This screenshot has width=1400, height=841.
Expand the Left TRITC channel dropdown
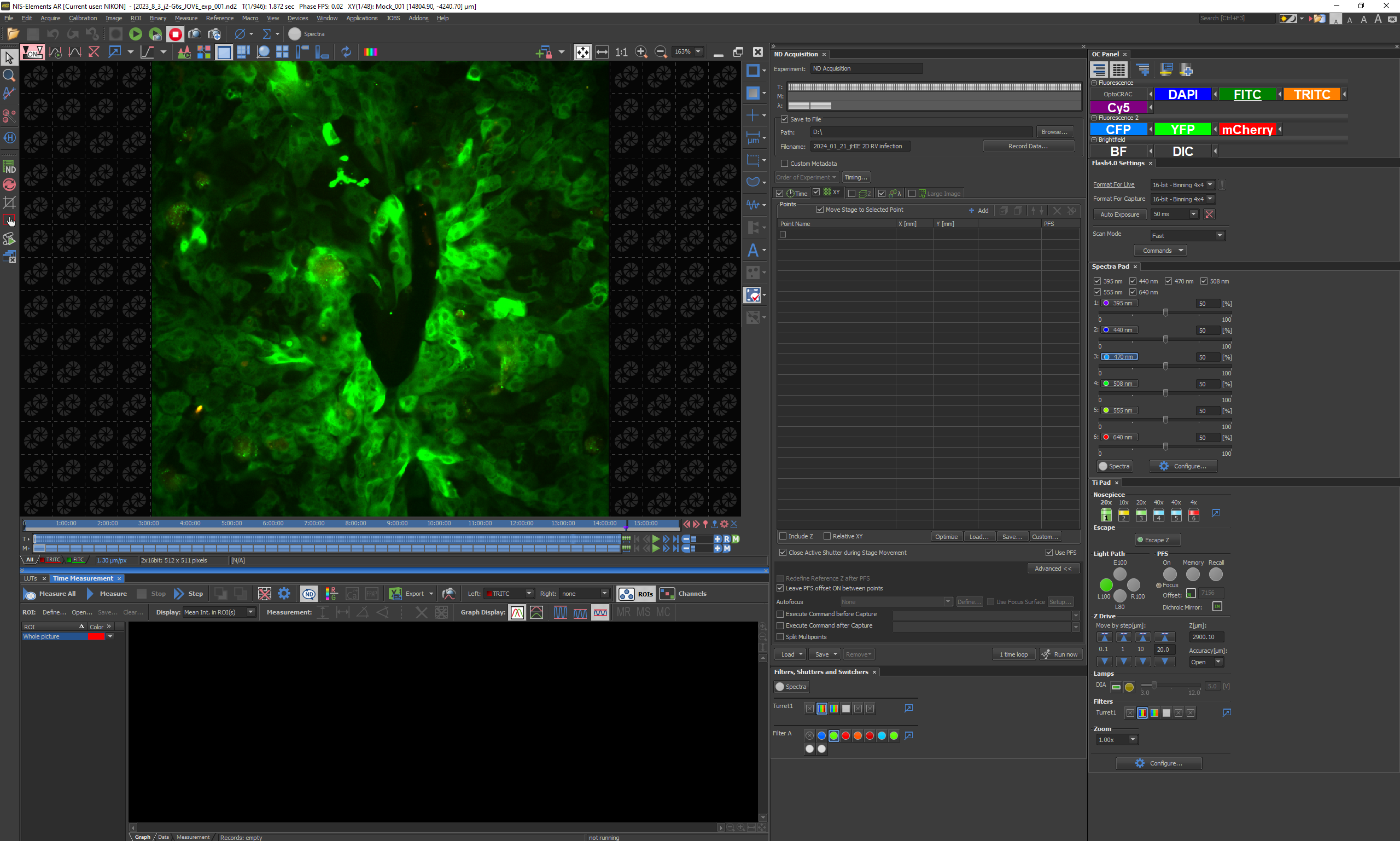coord(528,593)
